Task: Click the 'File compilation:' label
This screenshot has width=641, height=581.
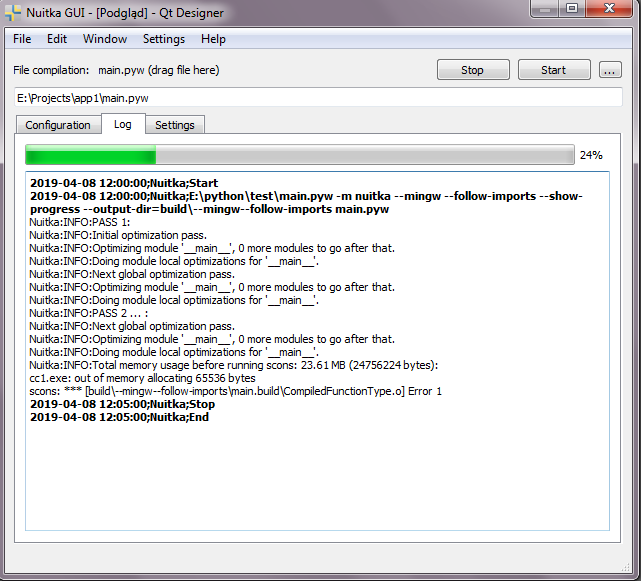Action: click(x=51, y=70)
